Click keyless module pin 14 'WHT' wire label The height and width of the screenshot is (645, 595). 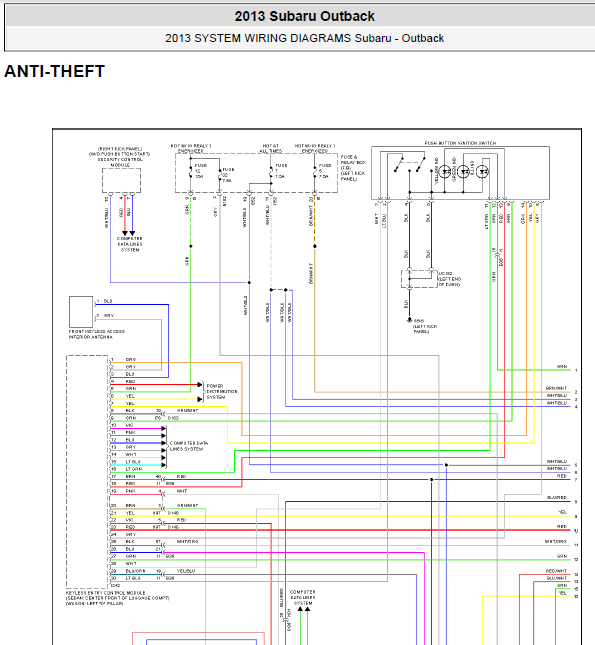pyautogui.click(x=131, y=454)
